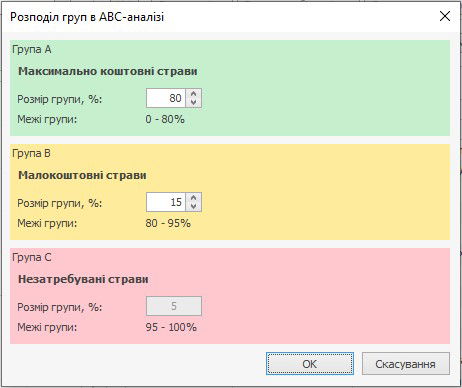Click the Малокоштовні страви heading
Image resolution: width=462 pixels, height=388 pixels.
(82, 175)
